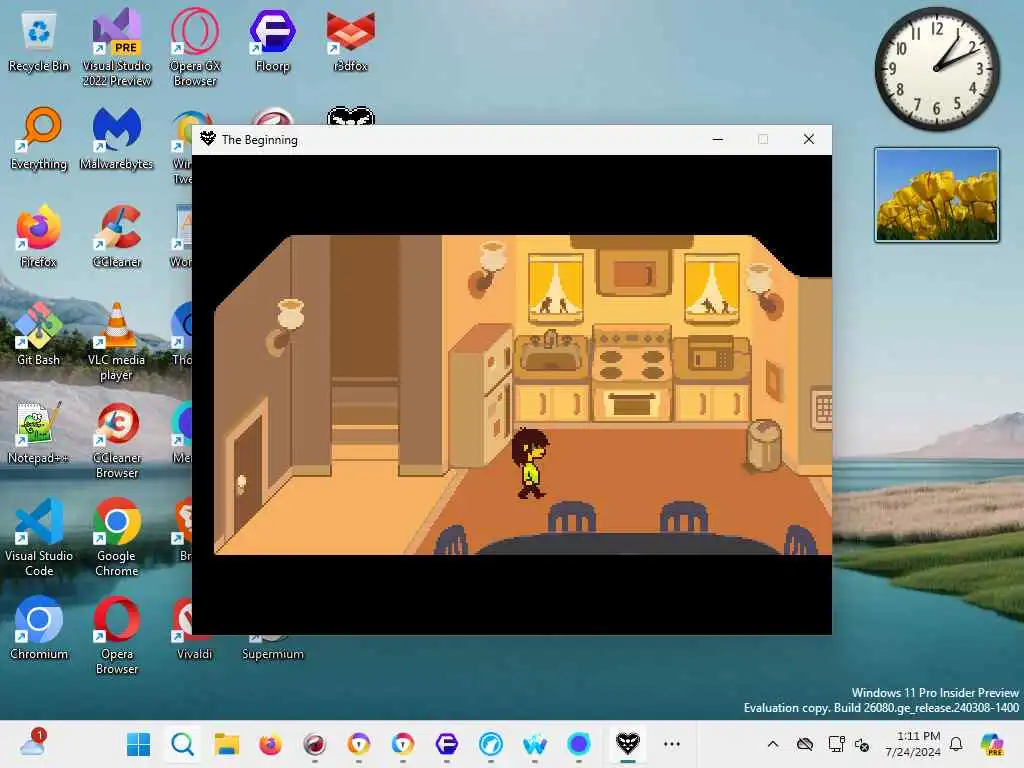Select the Google Chrome desktop icon
Viewport: 1024px width, 768px height.
point(116,538)
